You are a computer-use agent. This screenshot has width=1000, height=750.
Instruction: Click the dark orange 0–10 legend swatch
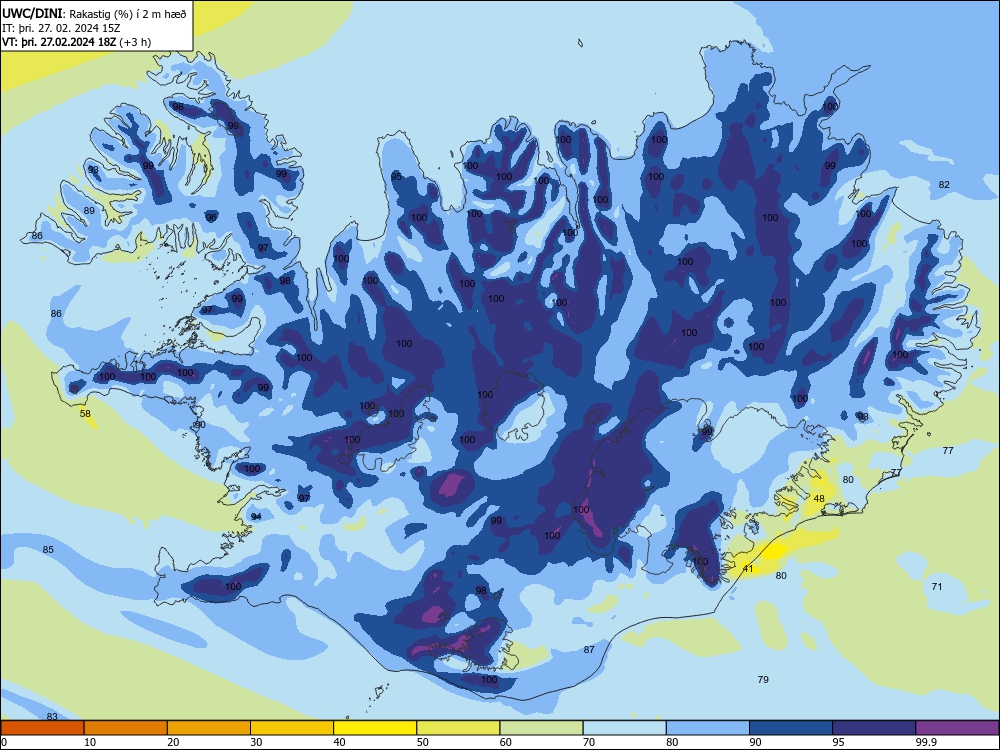click(x=42, y=728)
